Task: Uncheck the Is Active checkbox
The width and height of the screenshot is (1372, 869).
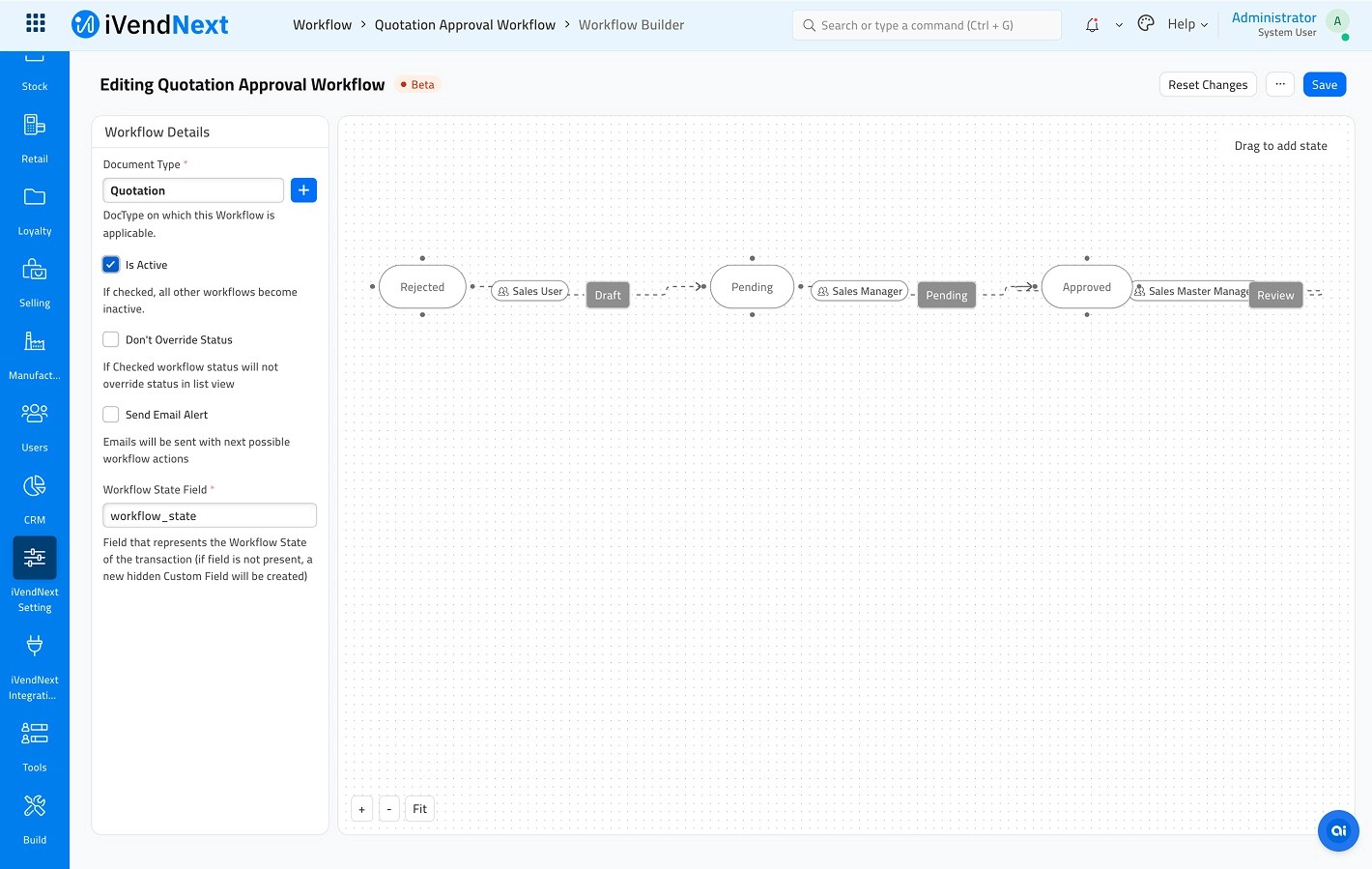Action: coord(111,265)
